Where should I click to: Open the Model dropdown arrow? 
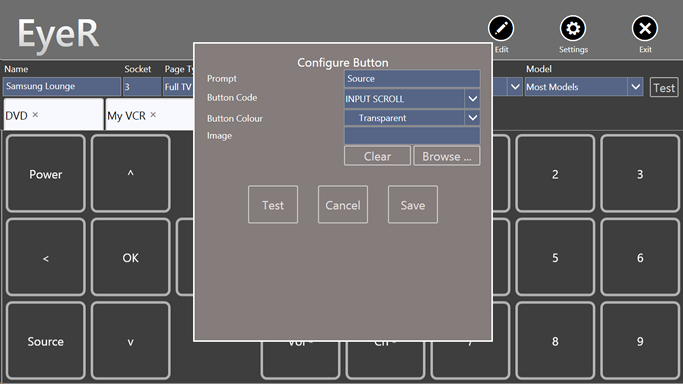coord(636,87)
